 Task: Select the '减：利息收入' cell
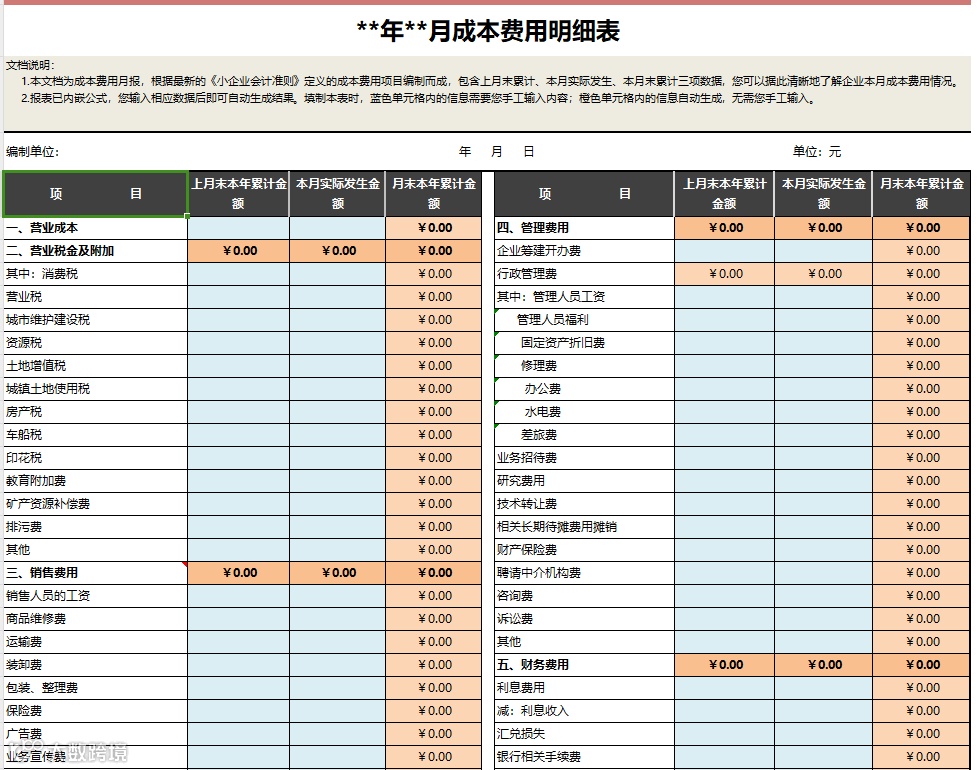(584, 711)
